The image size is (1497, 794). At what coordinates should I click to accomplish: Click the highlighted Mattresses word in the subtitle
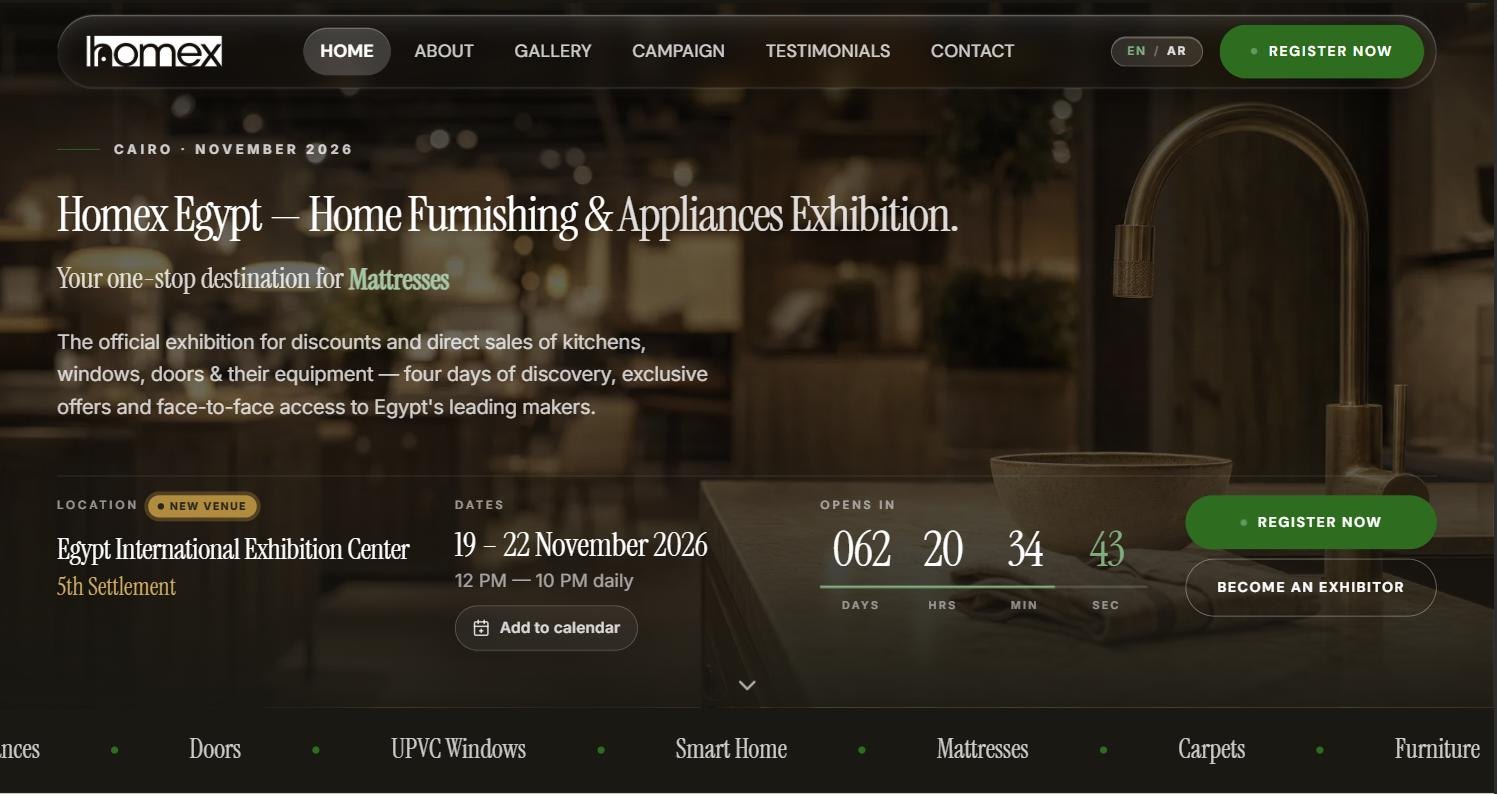coord(399,279)
